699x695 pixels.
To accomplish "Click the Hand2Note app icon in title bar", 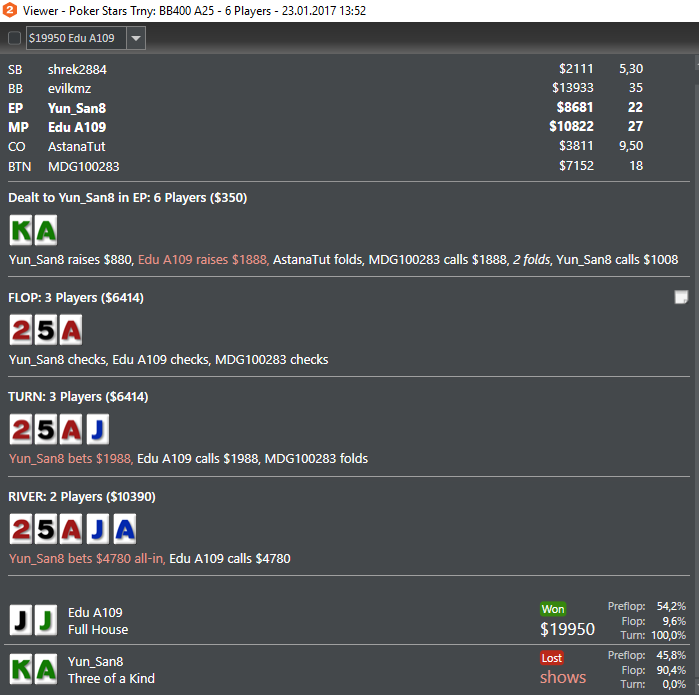I will point(9,10).
